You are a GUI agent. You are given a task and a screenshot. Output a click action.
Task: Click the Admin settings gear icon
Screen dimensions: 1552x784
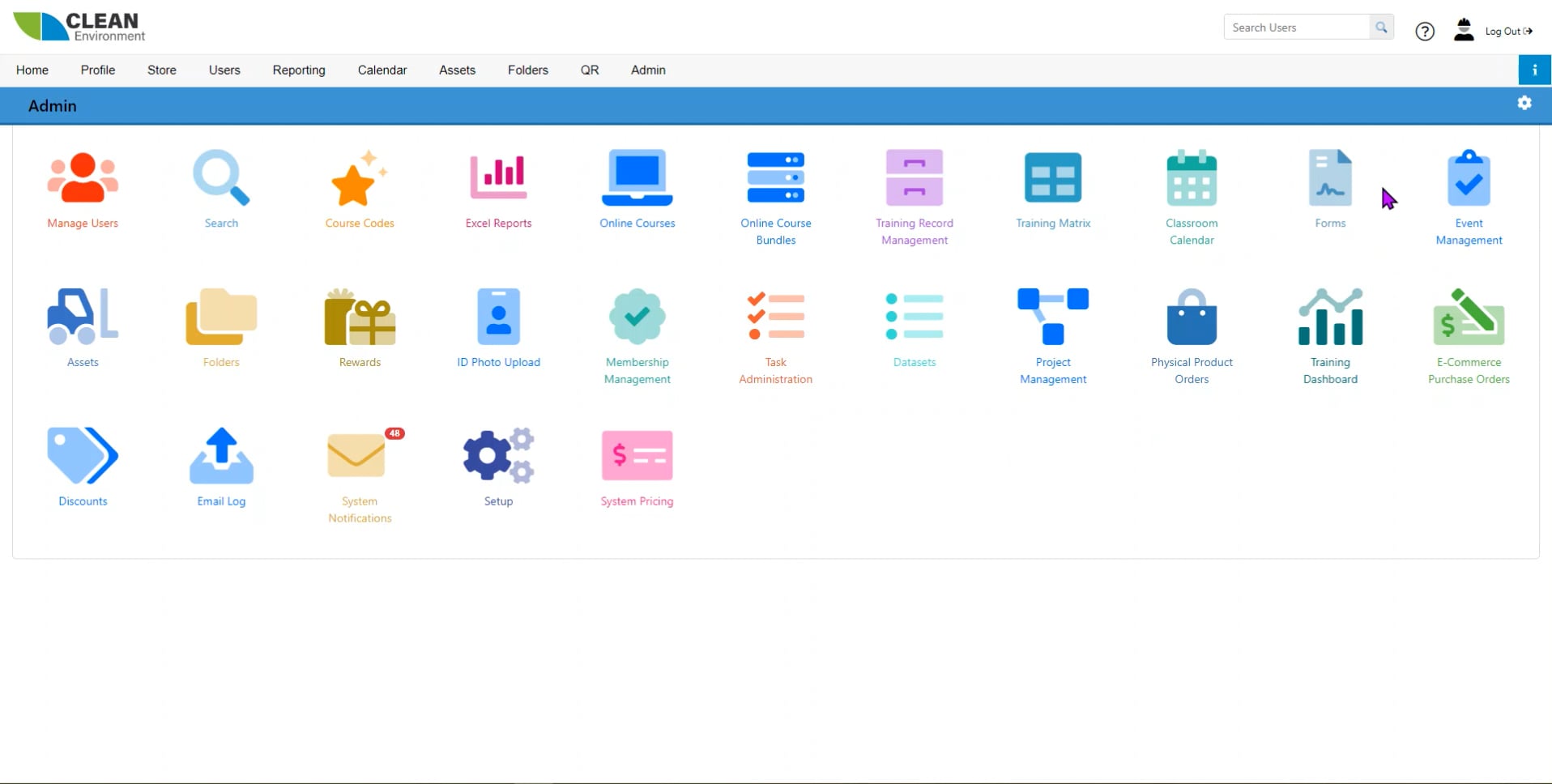tap(1524, 103)
